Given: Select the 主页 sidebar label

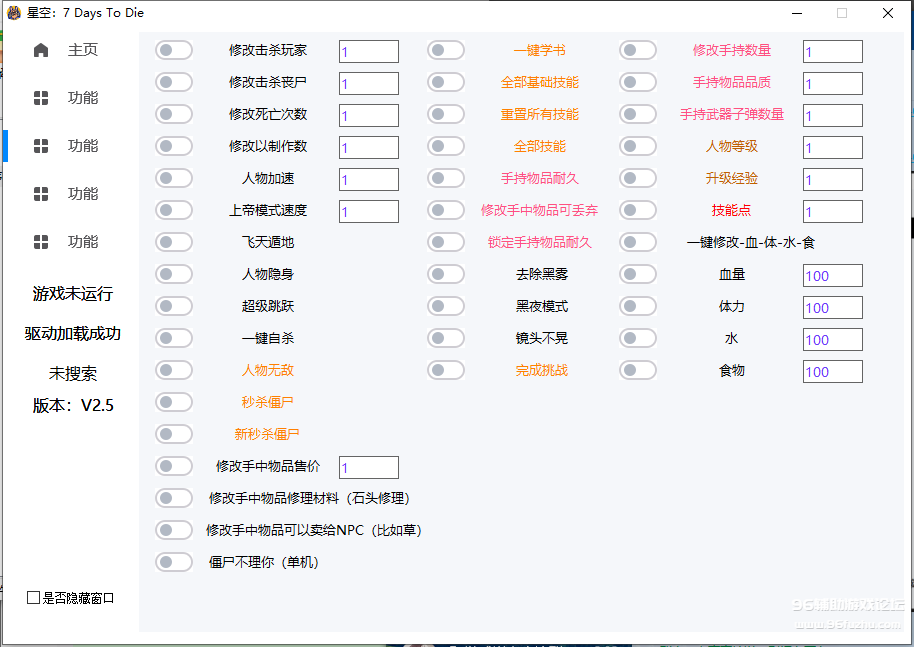Looking at the screenshot, I should point(83,50).
